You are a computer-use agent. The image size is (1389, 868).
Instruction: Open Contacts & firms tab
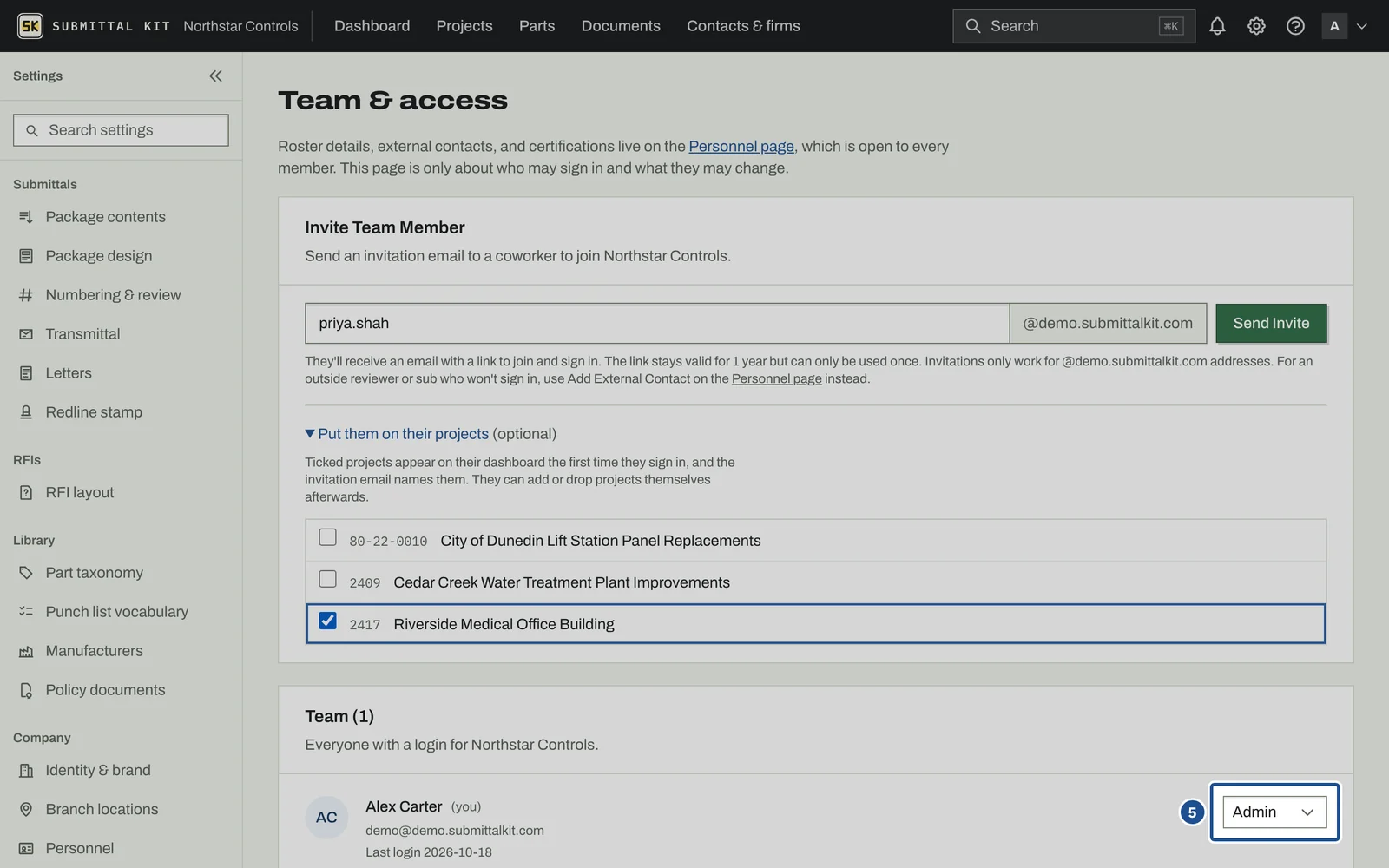point(743,26)
